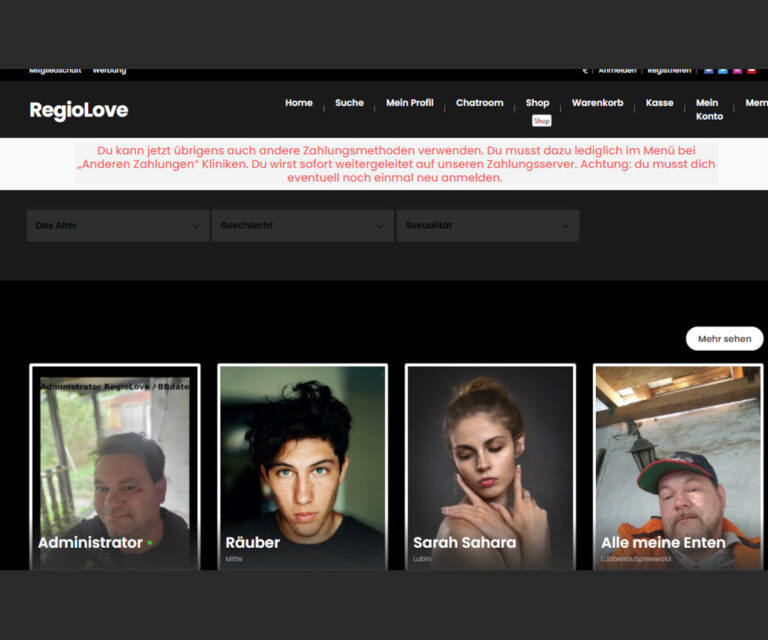Image resolution: width=768 pixels, height=640 pixels.
Task: Open Mein Profil page
Action: tap(409, 103)
